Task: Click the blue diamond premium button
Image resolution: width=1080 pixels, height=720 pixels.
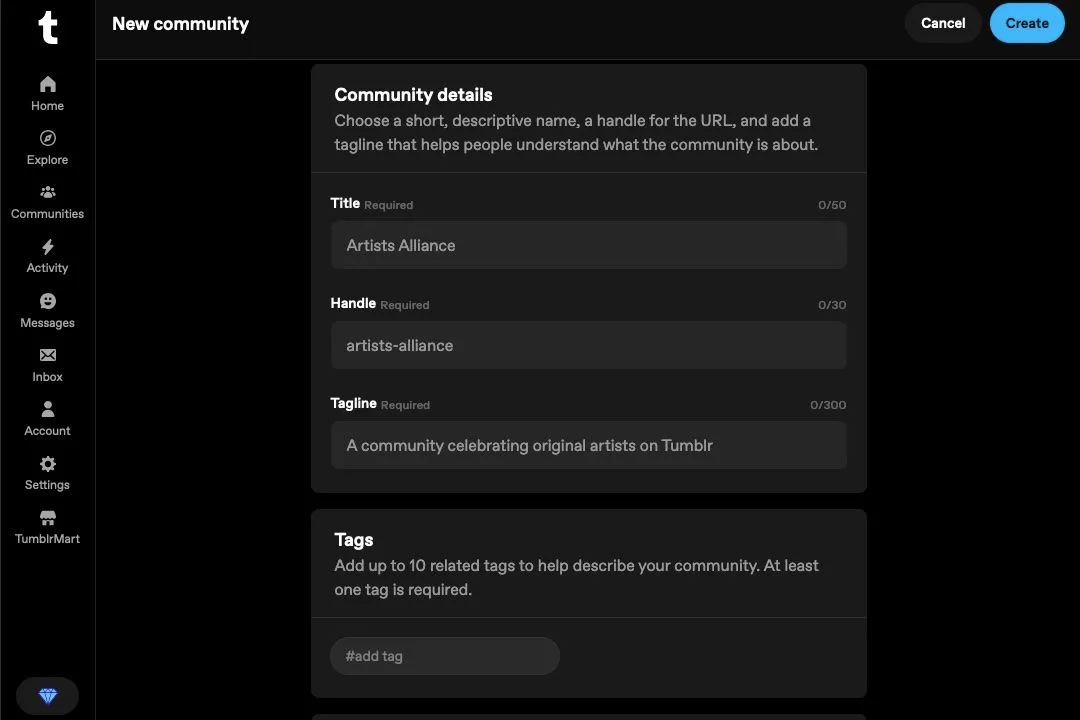Action: click(47, 696)
